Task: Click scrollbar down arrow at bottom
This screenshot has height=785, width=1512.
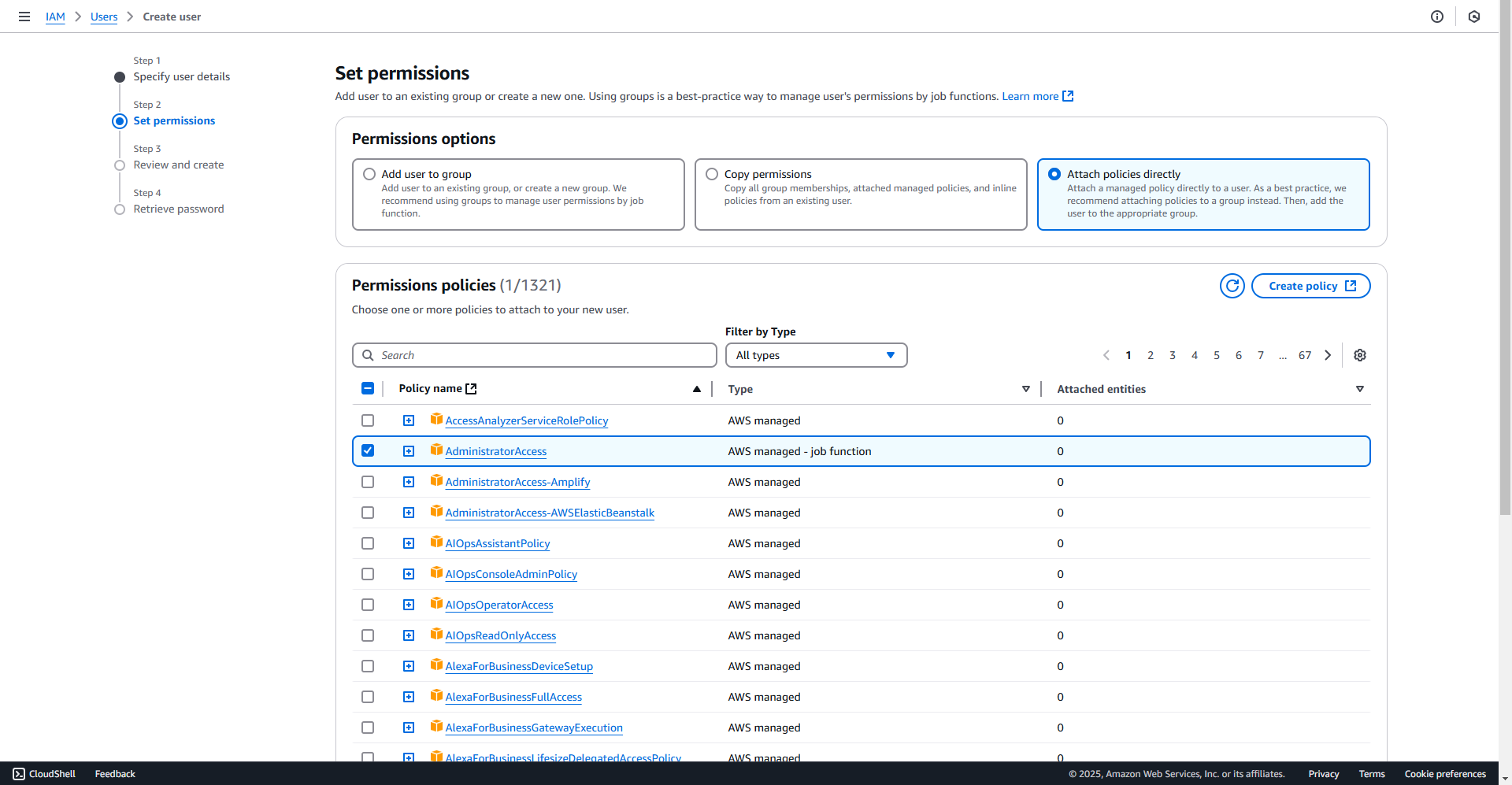Action: 1505,779
